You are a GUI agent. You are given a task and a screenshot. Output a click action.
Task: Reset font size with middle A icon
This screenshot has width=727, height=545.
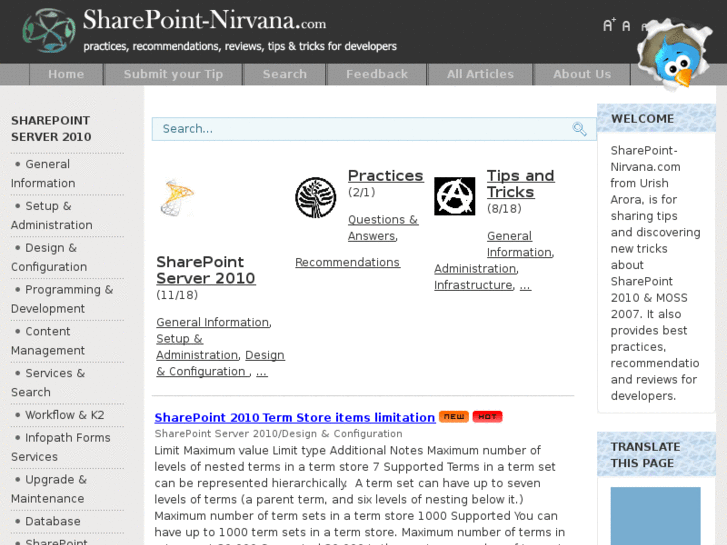[626, 26]
